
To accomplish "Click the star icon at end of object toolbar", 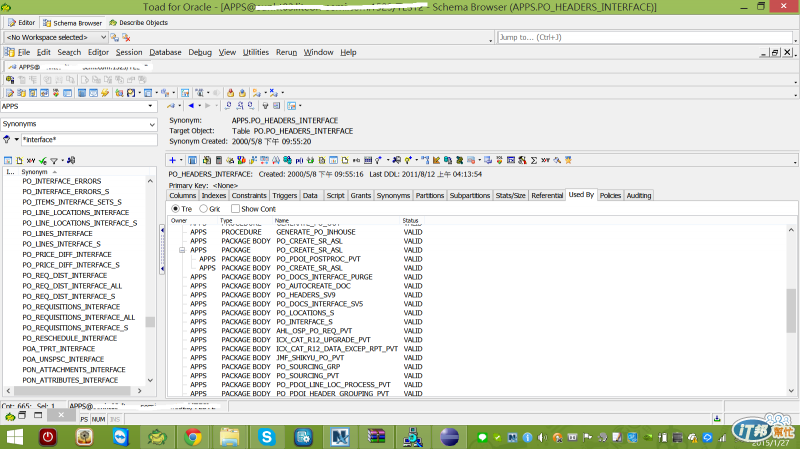I will pos(568,160).
